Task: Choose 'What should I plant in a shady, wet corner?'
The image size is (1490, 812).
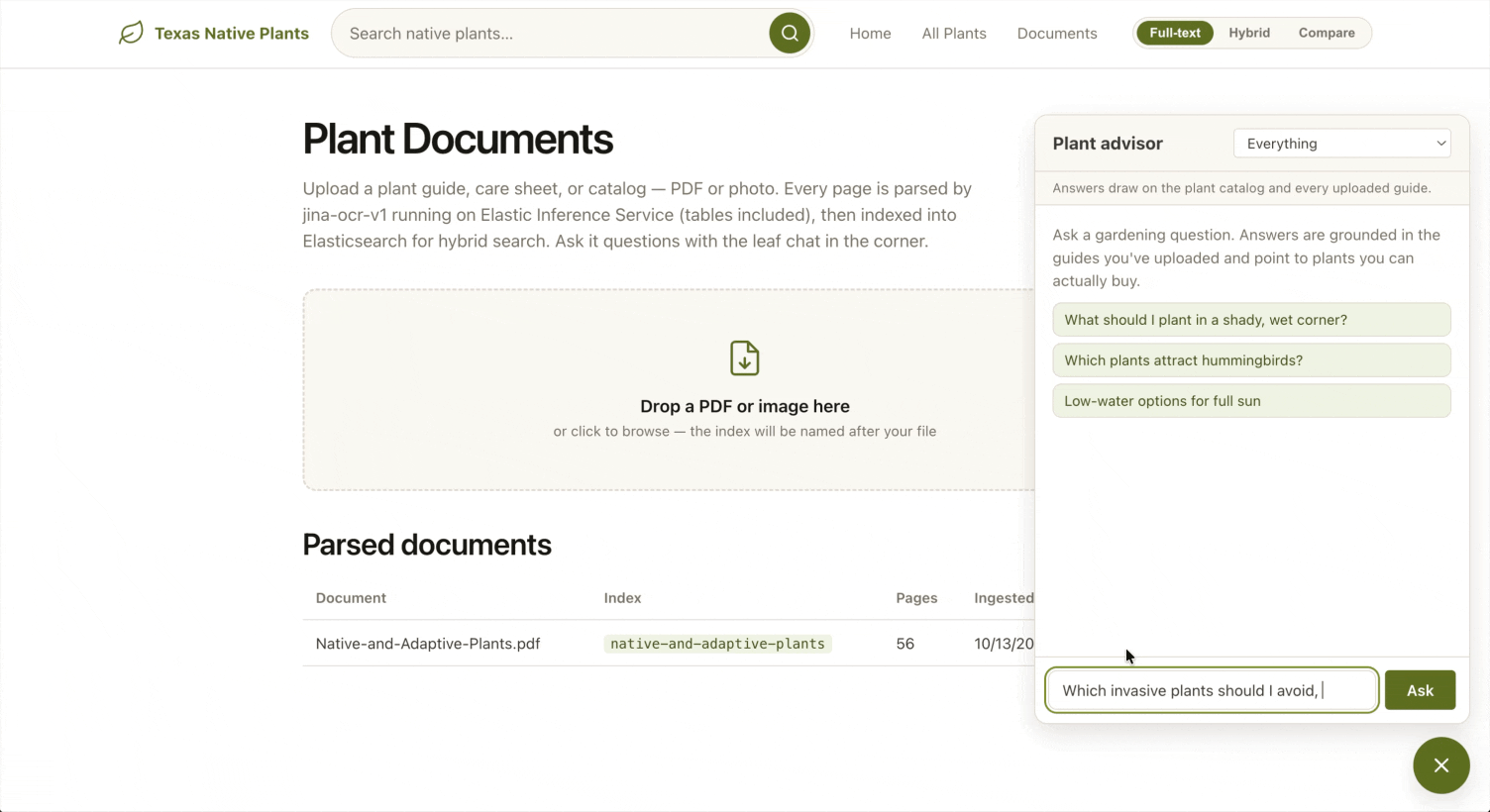Action: coord(1251,320)
